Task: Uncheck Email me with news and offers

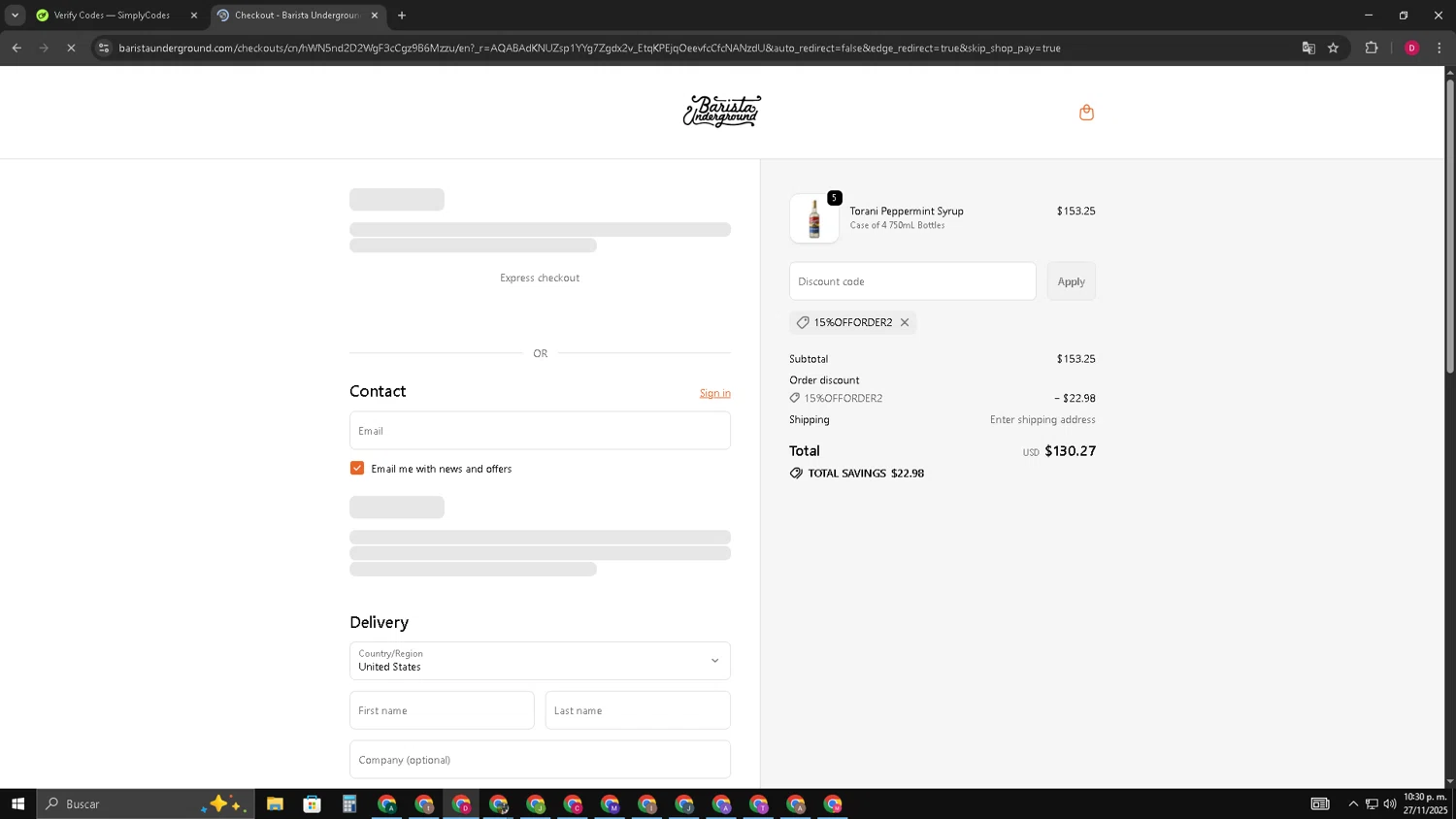Action: click(x=357, y=468)
